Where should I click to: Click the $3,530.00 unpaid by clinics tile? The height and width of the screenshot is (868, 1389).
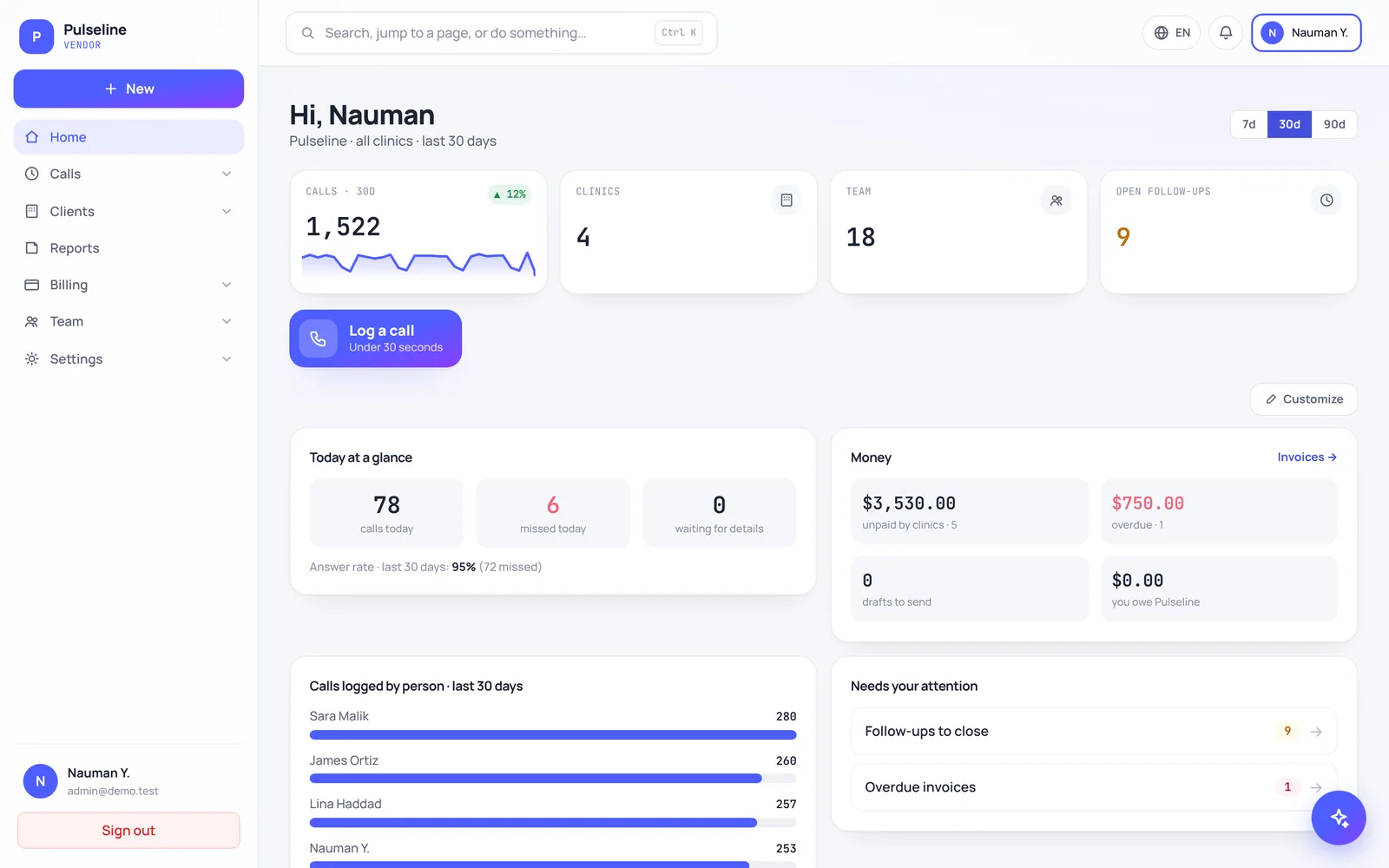pos(970,511)
